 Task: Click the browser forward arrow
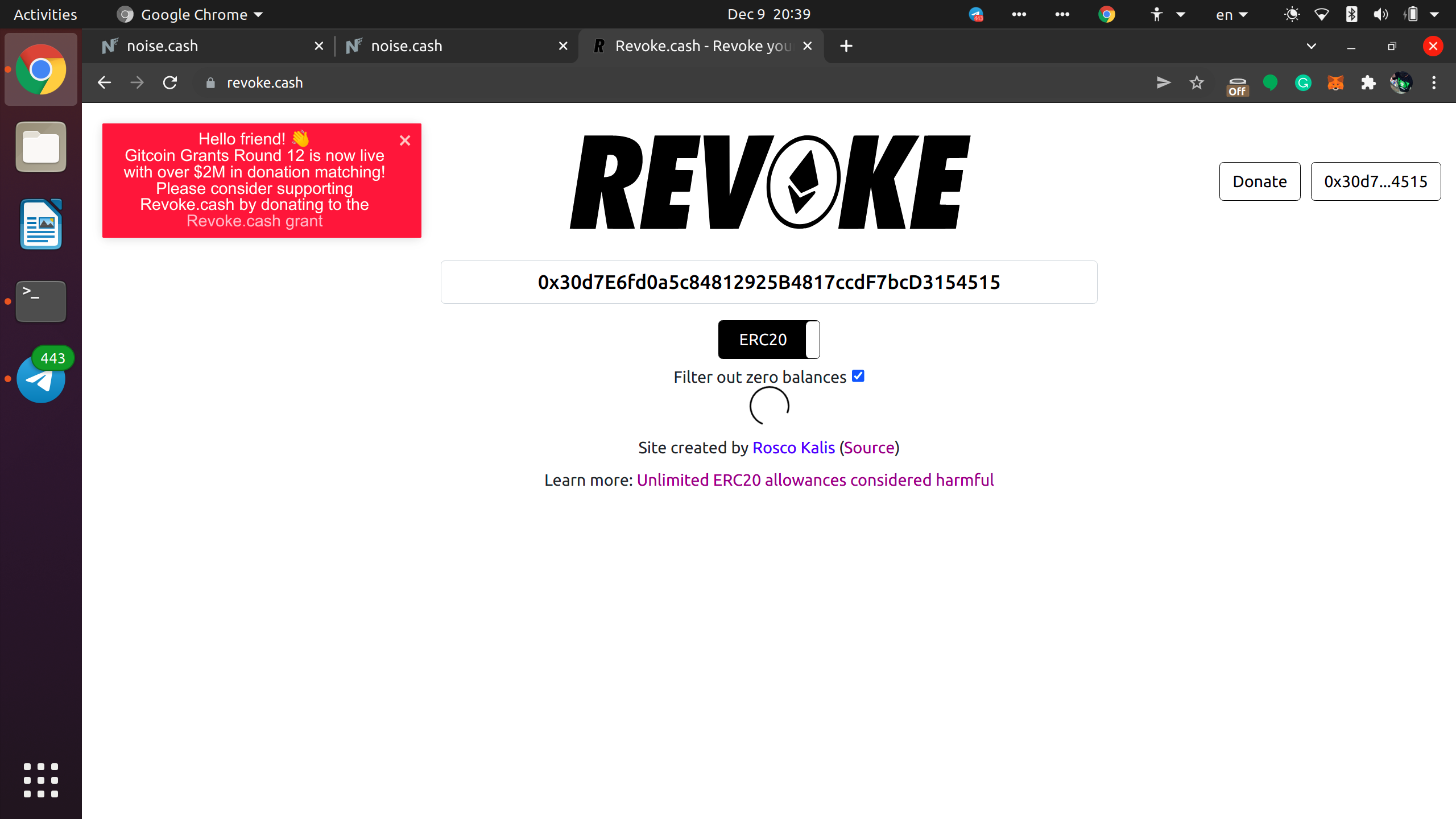coord(137,82)
